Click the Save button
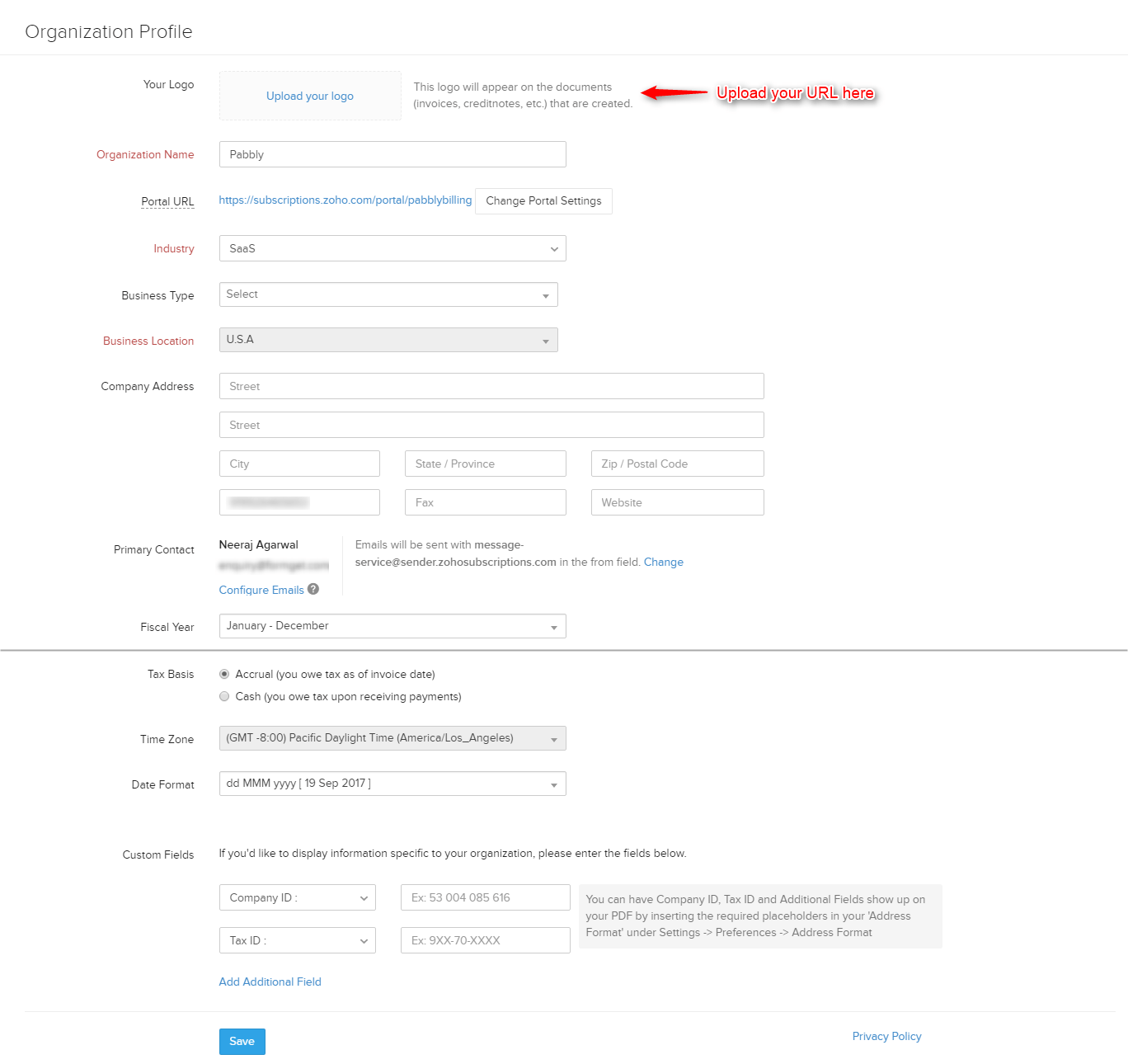 click(242, 1042)
